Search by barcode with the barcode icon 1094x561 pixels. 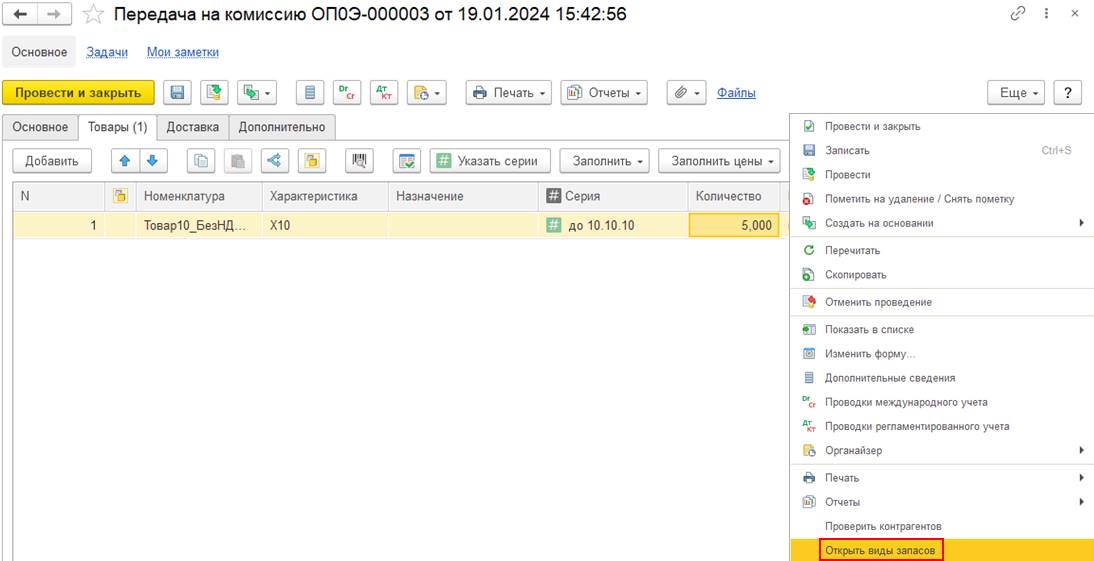[x=359, y=161]
